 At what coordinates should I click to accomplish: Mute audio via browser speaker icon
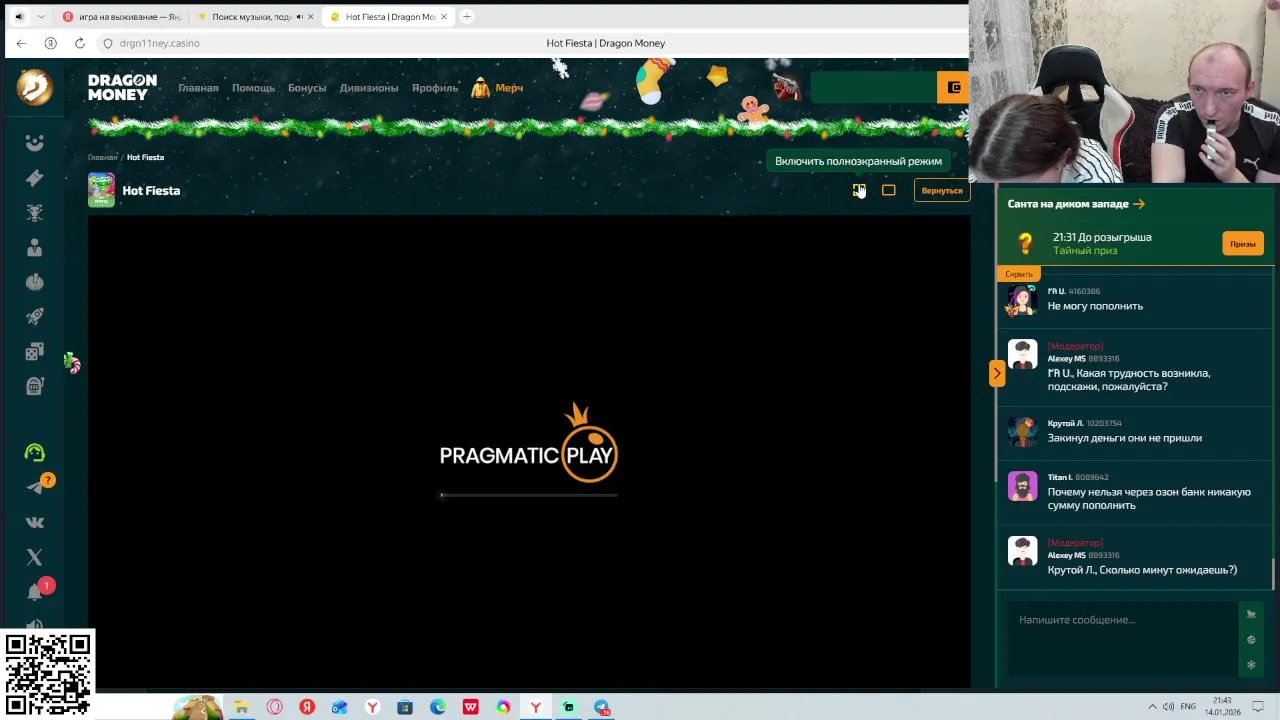(18, 17)
